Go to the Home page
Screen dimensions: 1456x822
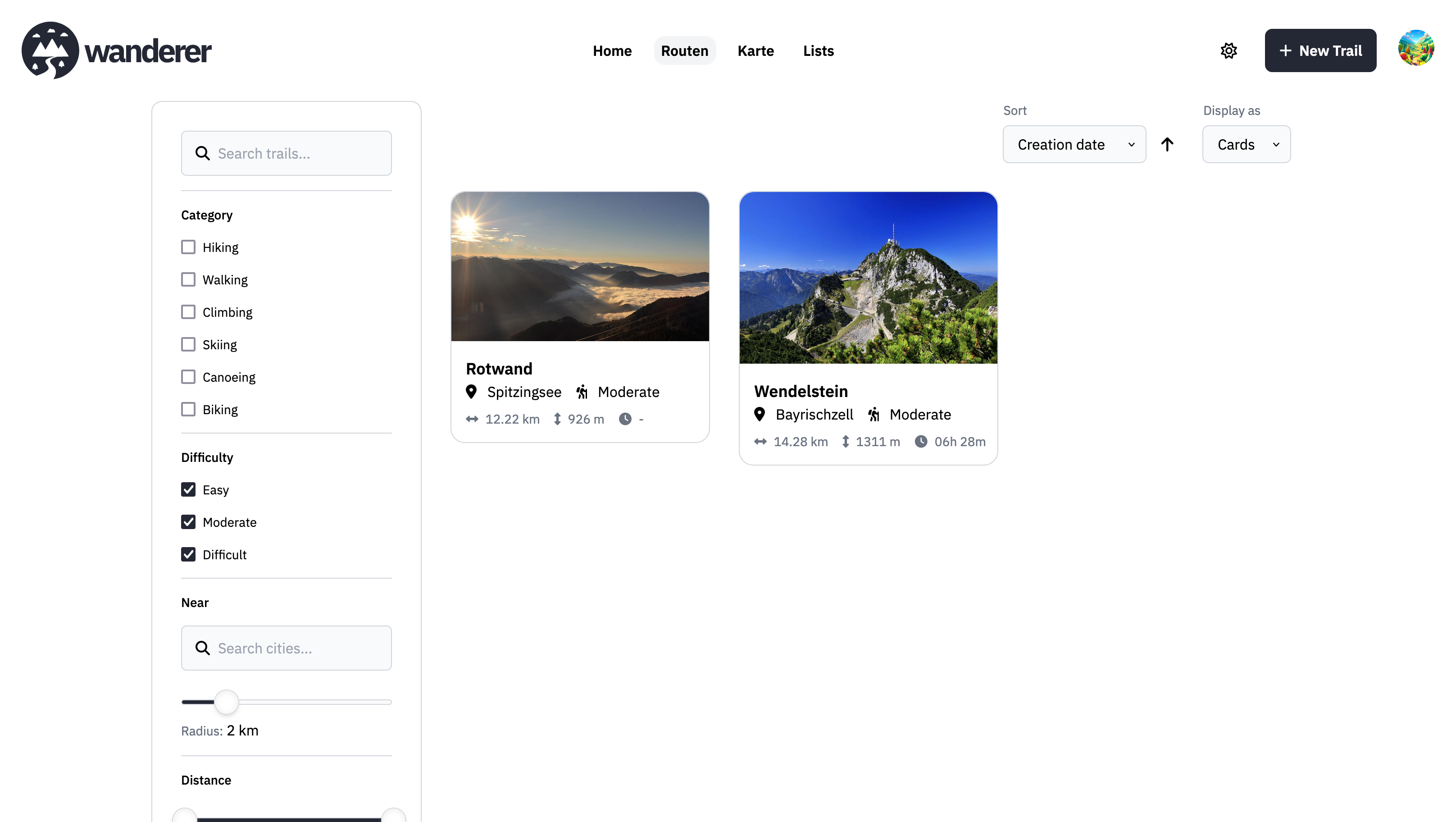612,51
